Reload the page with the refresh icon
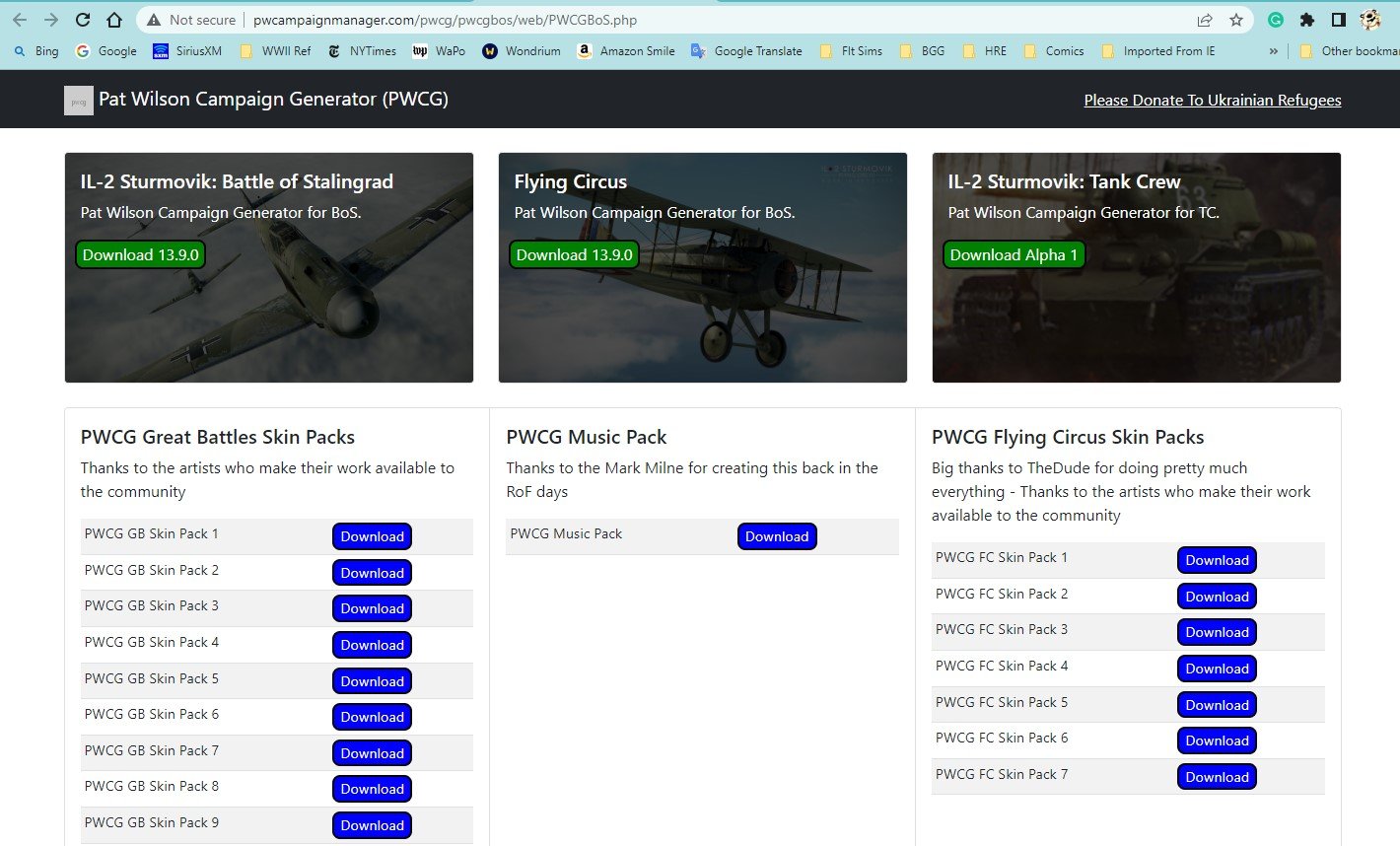 [83, 20]
